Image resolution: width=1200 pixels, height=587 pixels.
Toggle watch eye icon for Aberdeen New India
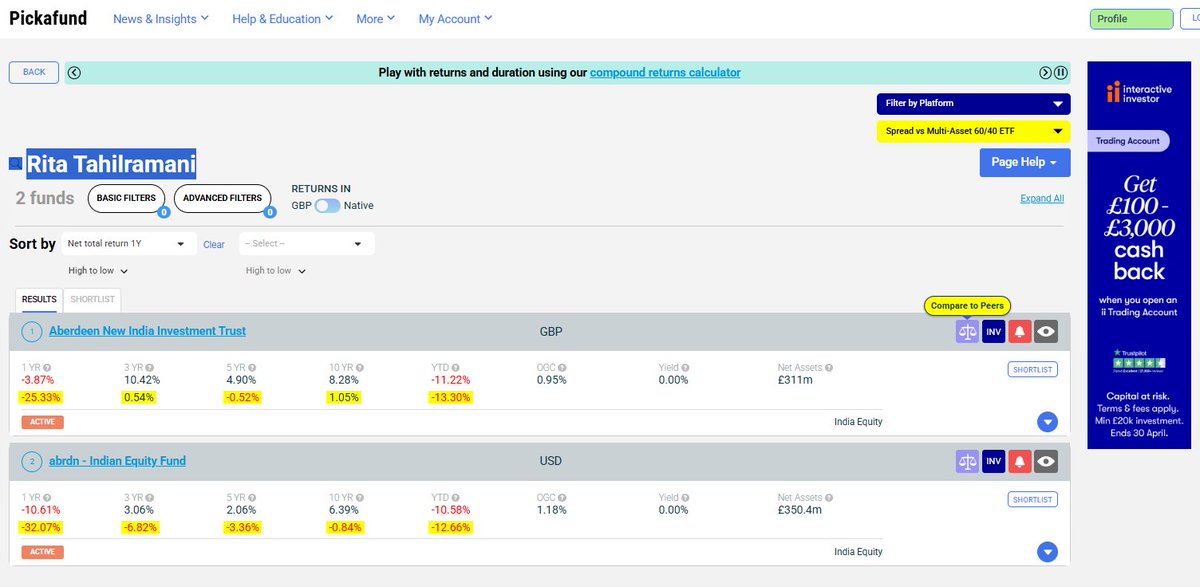(1046, 331)
